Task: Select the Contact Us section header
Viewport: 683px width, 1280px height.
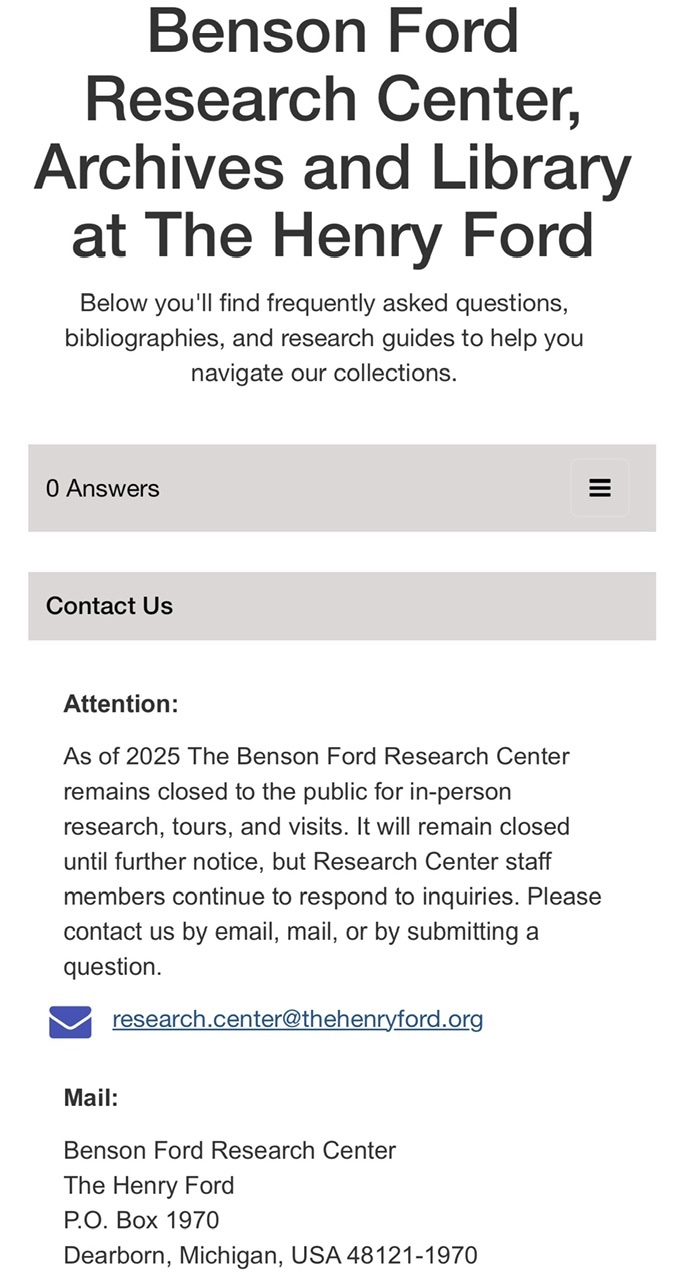Action: [x=110, y=606]
